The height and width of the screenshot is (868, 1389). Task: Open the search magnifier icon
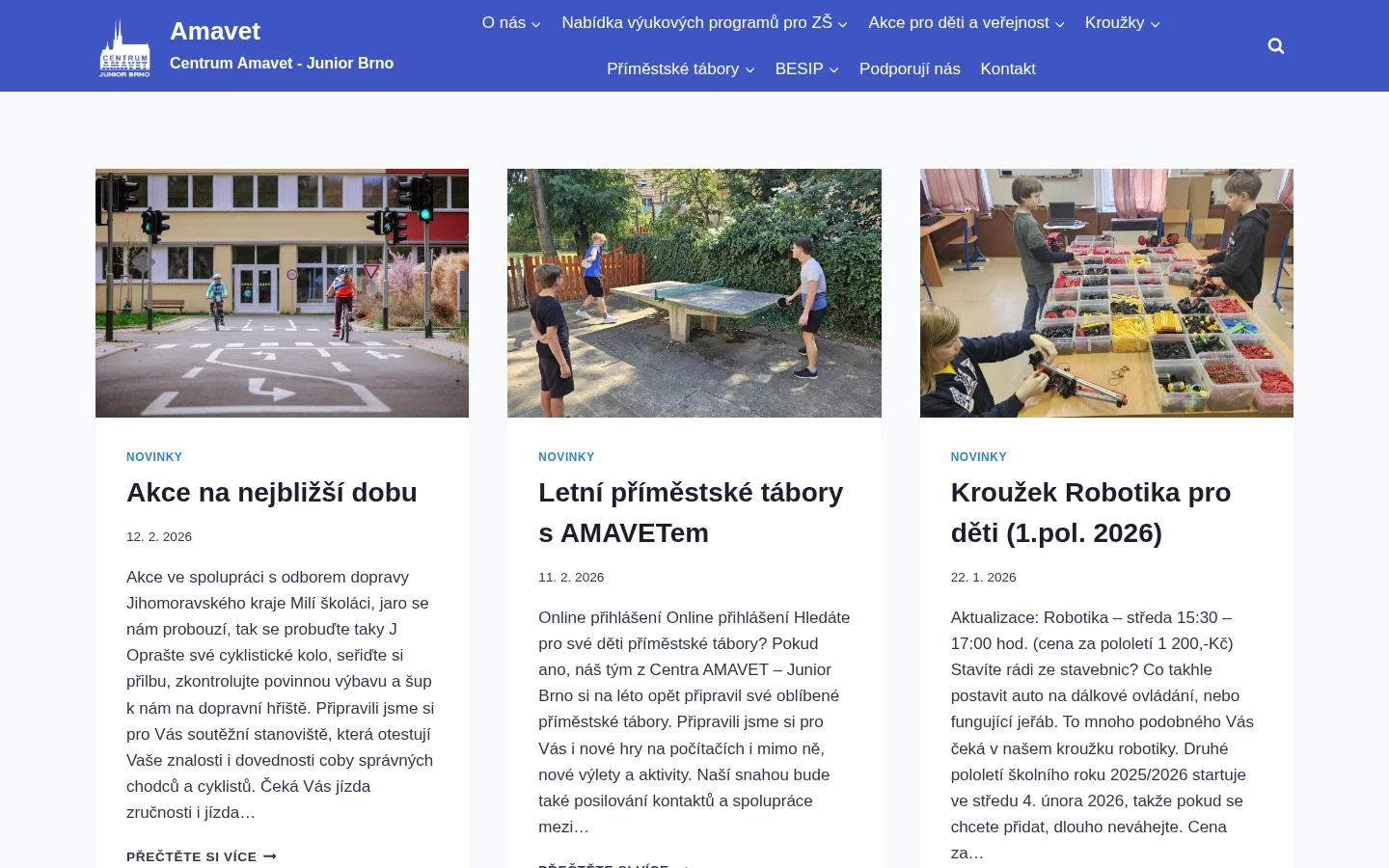(x=1276, y=46)
